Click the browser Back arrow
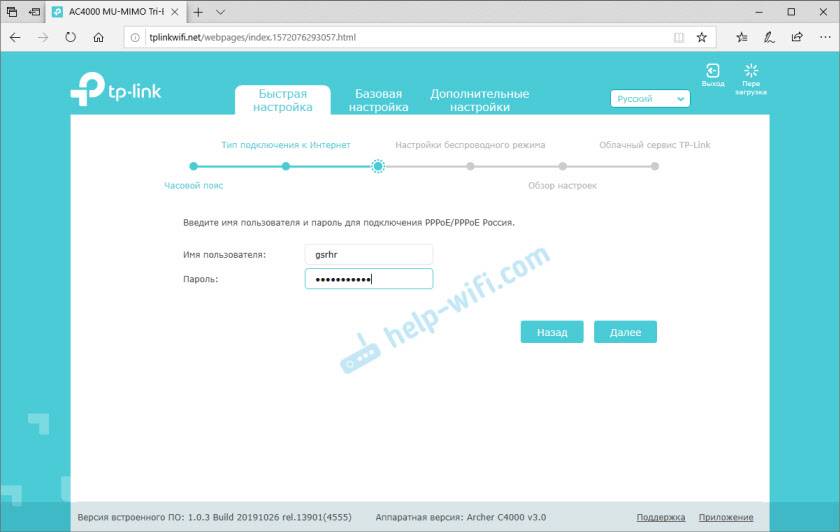Viewport: 840px width, 532px height. click(15, 38)
